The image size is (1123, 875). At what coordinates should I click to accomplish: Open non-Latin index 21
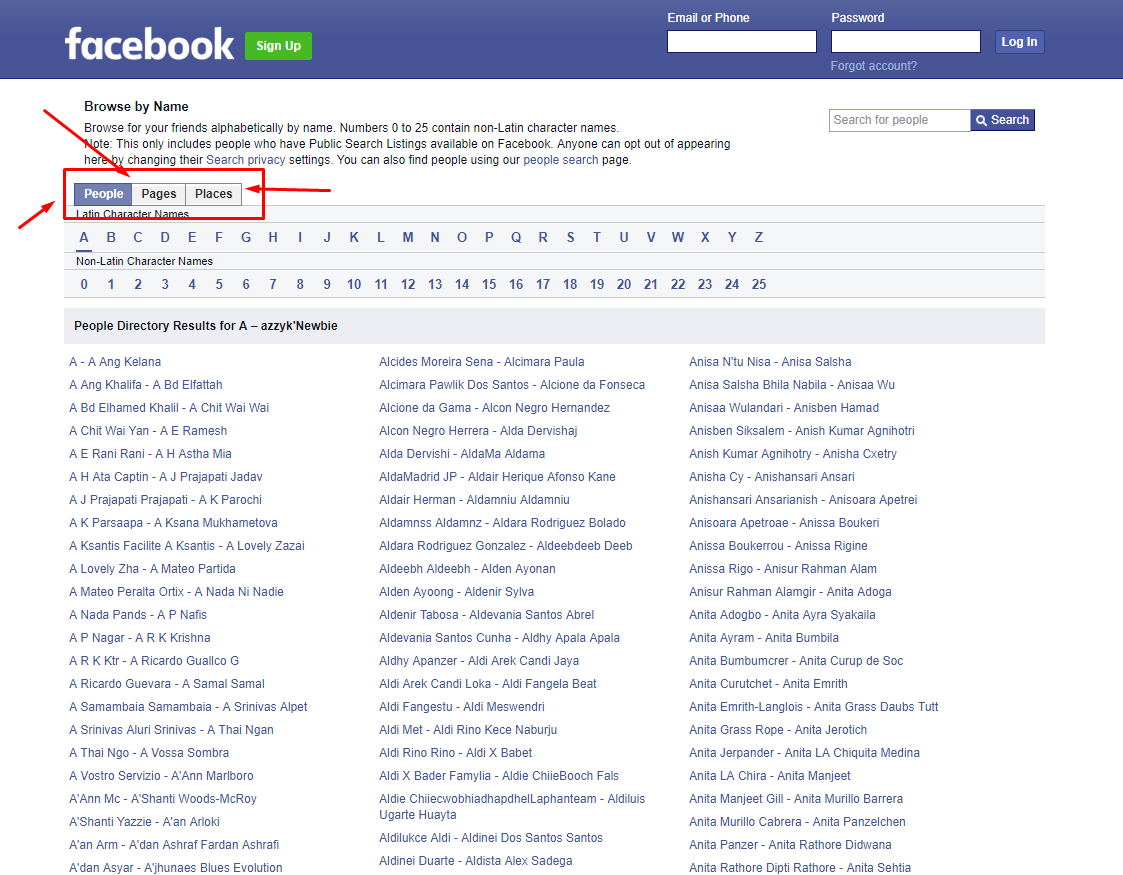tap(650, 284)
